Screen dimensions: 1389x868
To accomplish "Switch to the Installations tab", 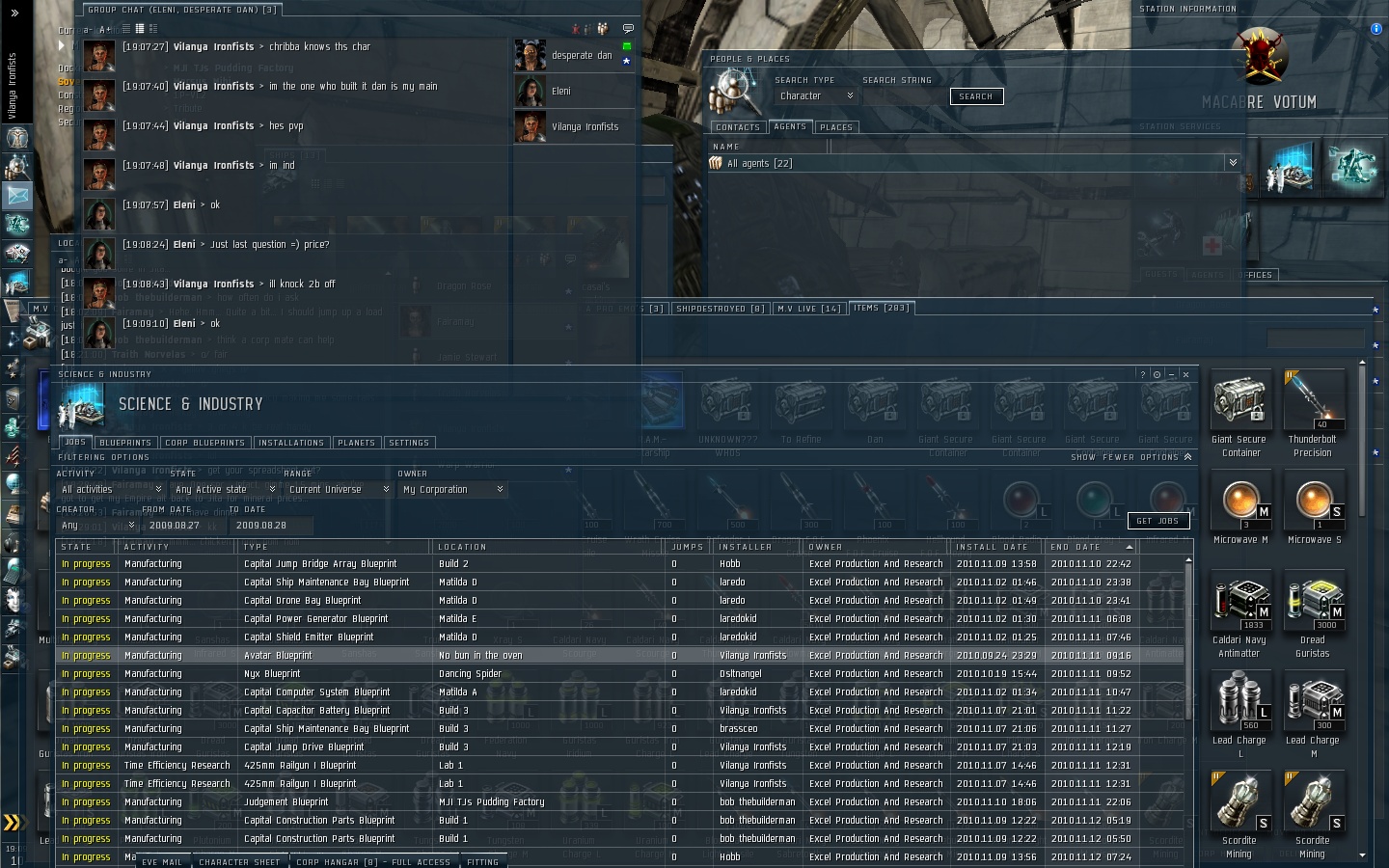I will point(291,443).
